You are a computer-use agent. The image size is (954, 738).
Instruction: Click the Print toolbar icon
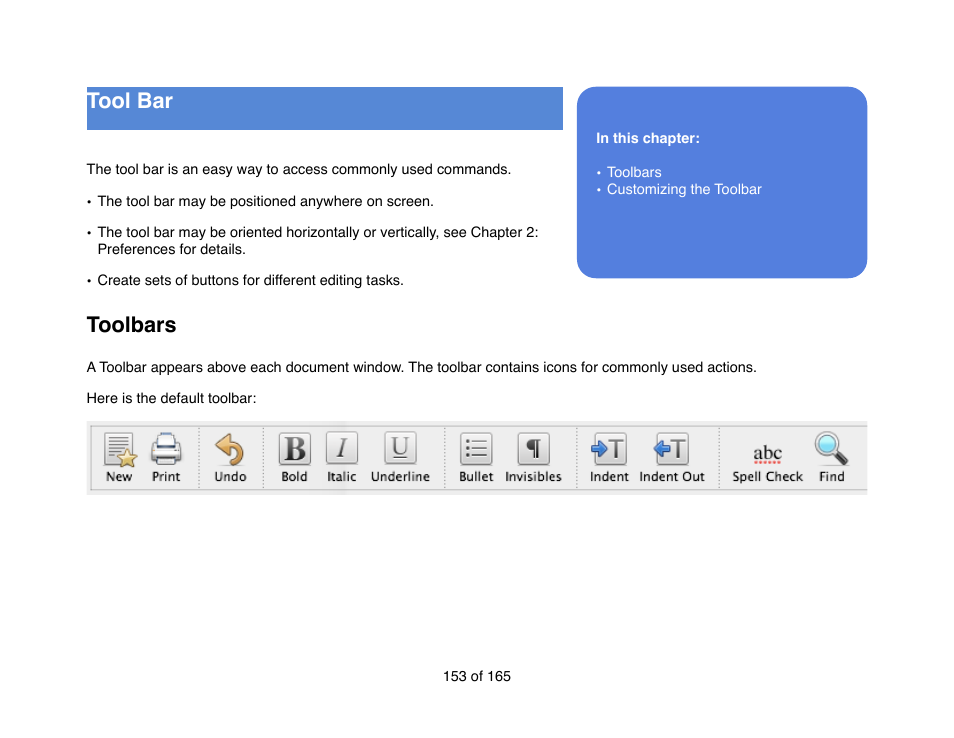point(165,450)
